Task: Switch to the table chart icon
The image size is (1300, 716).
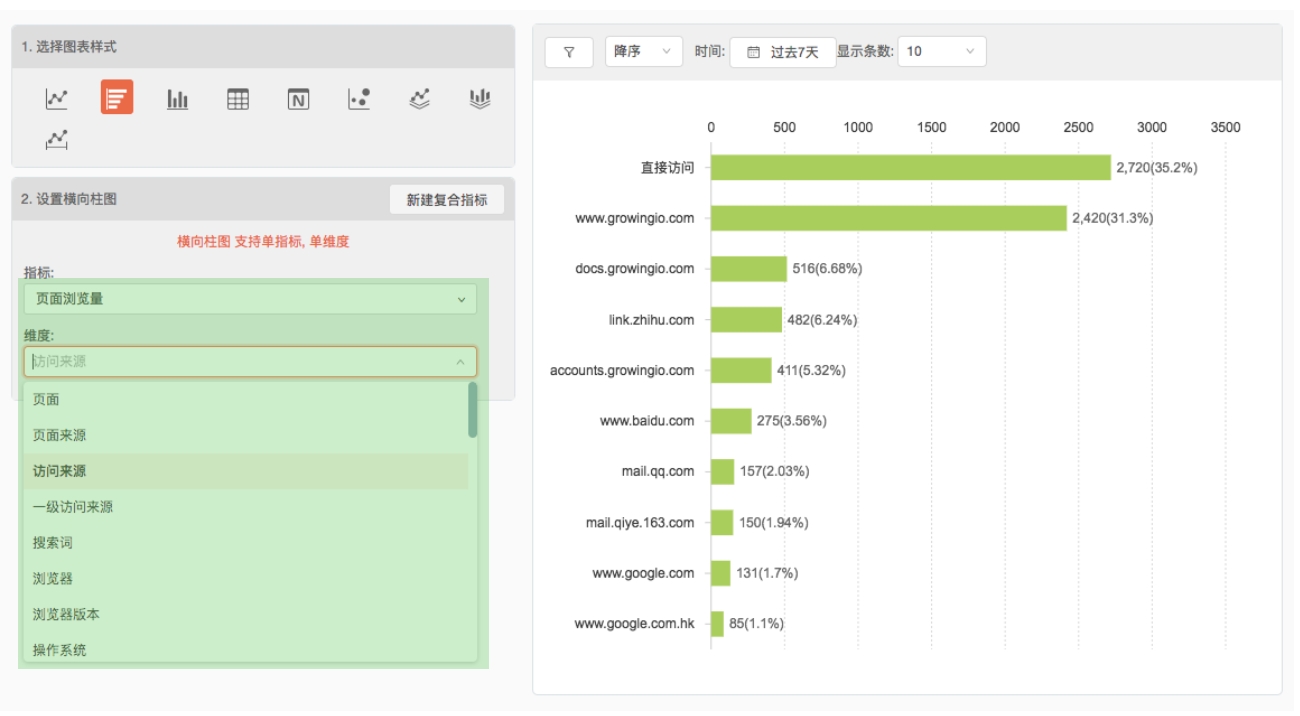Action: pos(238,98)
